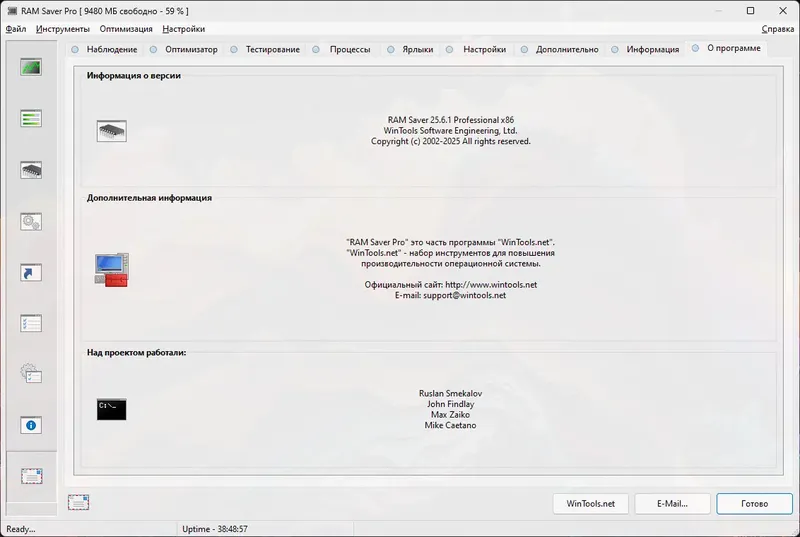Open the monitoring graph sidebar icon
800x537 pixels.
tap(31, 67)
